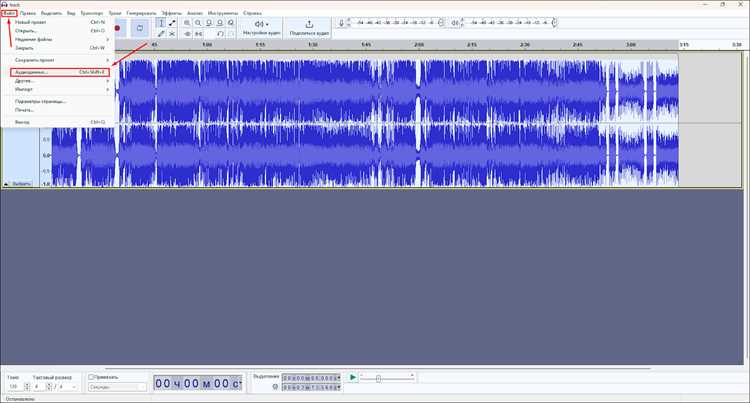This screenshot has height=403, width=750.
Task: Open the Audio Setup speaker button
Action: [x=261, y=27]
